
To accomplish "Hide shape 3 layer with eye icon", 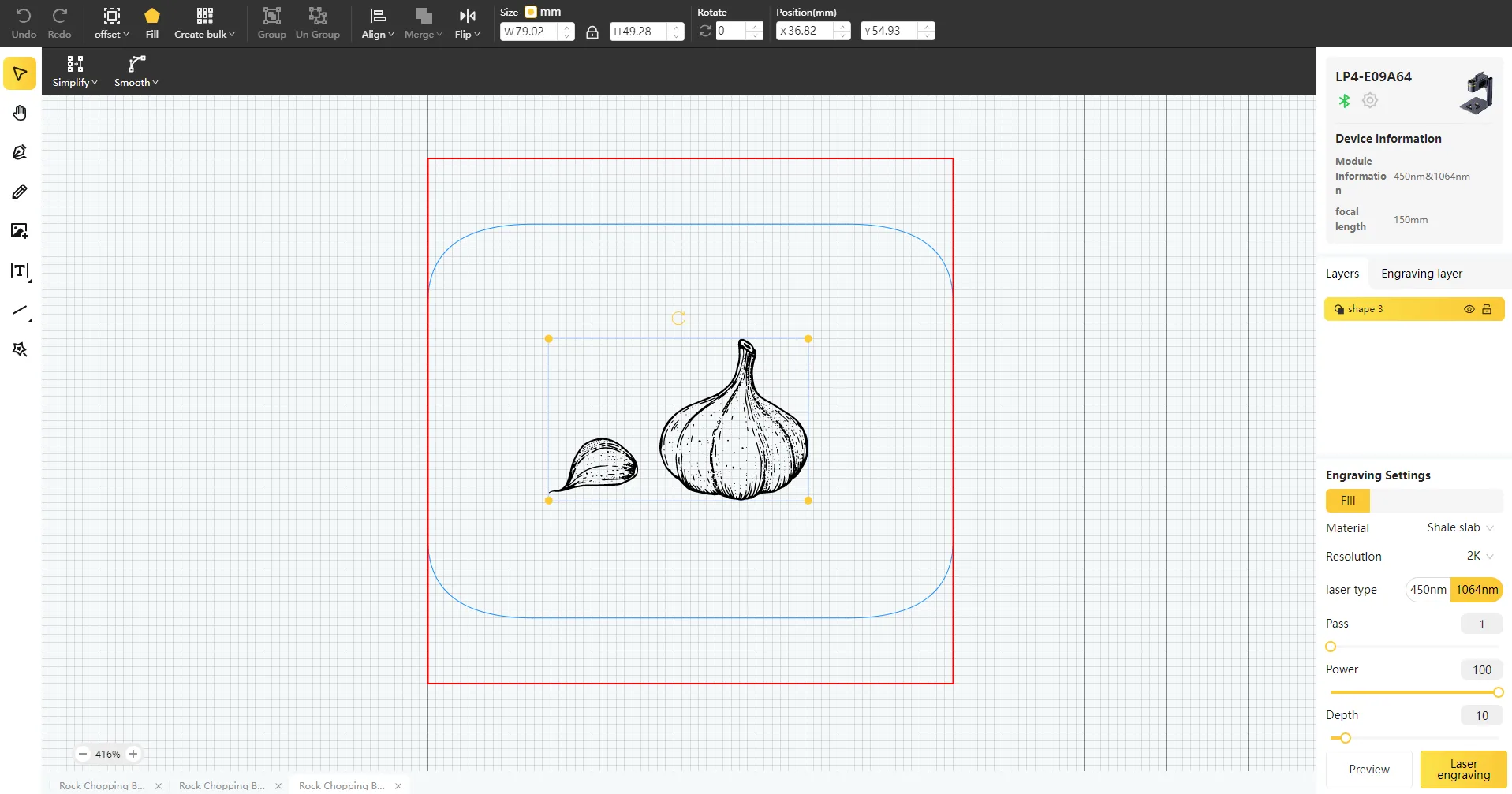I will coord(1469,309).
